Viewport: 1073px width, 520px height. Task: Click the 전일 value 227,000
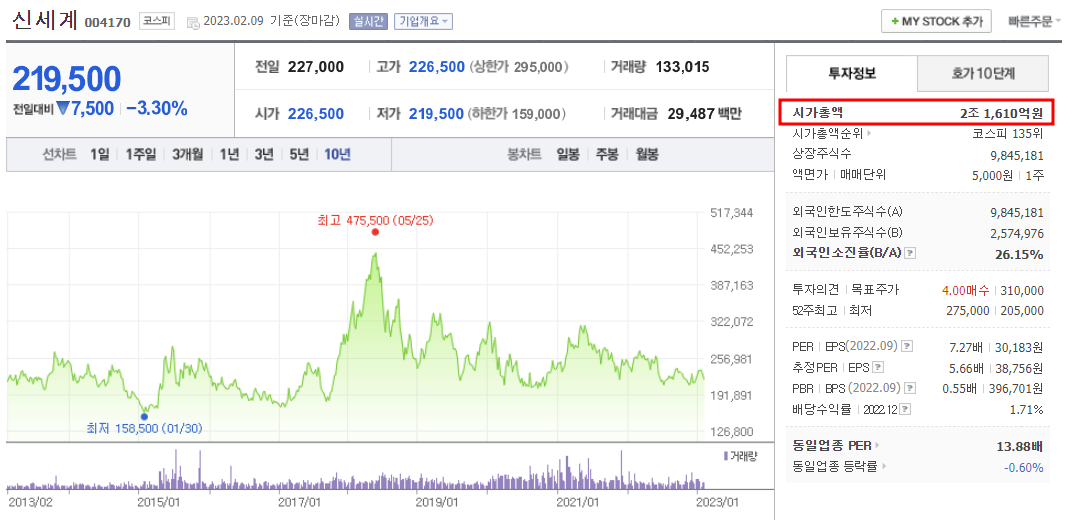[315, 67]
